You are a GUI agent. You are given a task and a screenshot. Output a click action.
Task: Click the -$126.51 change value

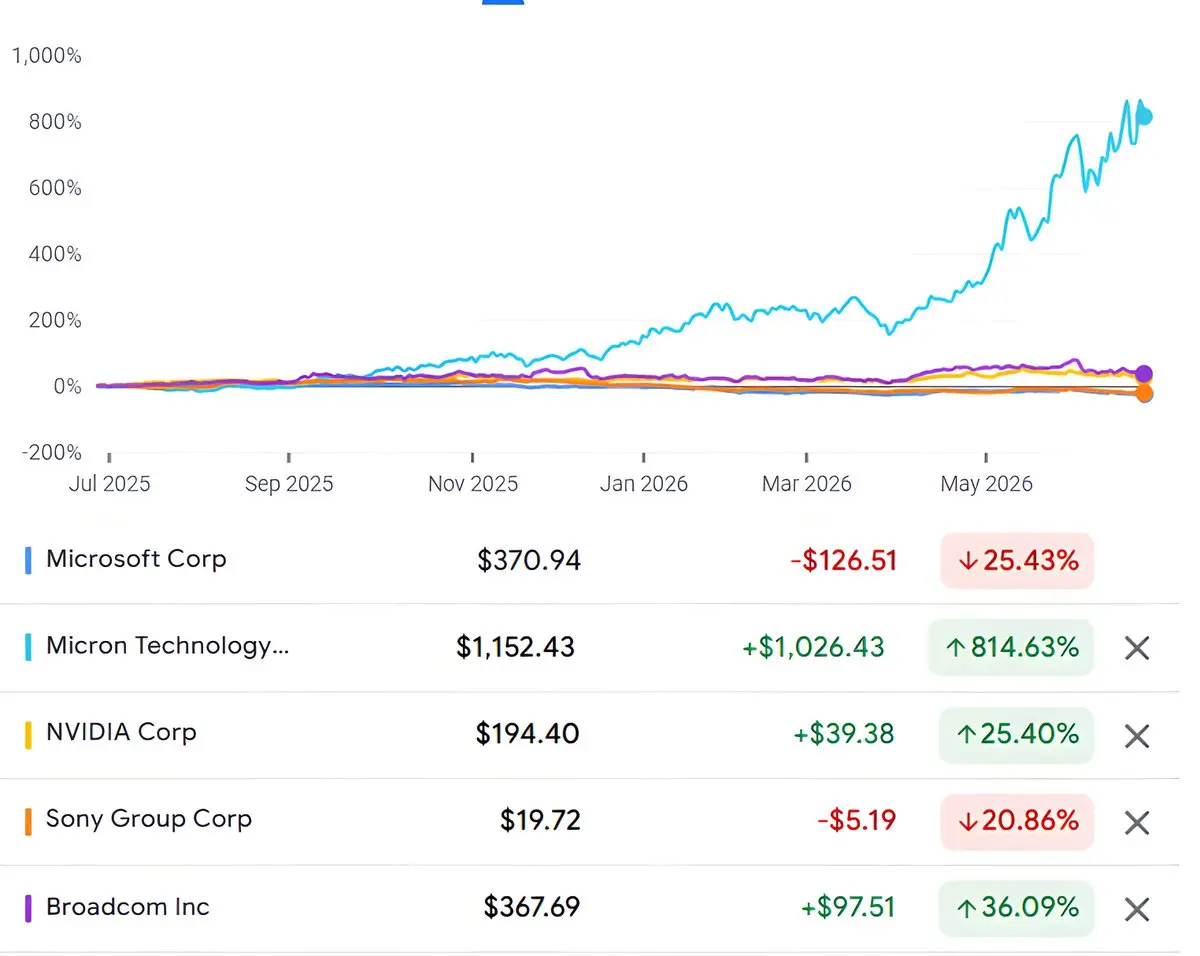(x=844, y=561)
